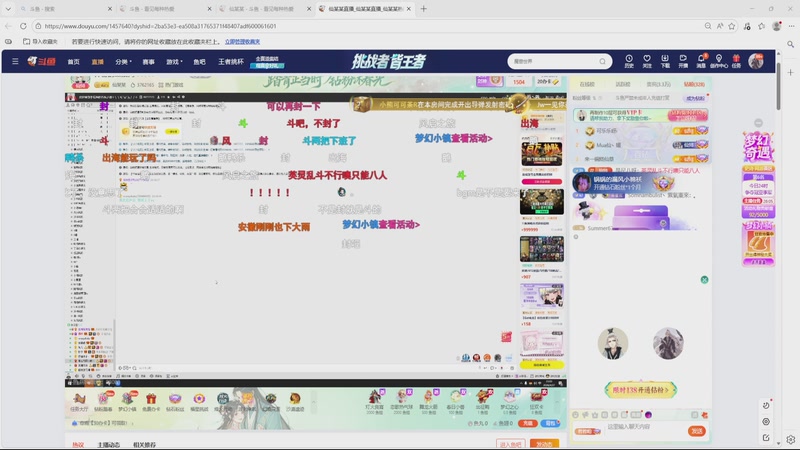Click the browser address bar
This screenshot has width=800, height=450.
pos(367,26)
